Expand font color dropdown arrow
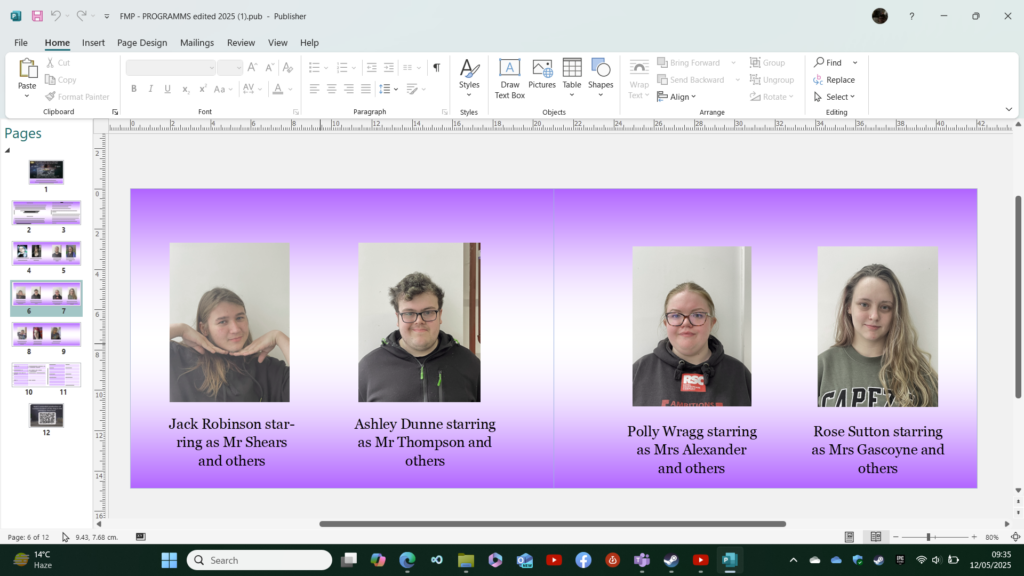 click(x=290, y=89)
